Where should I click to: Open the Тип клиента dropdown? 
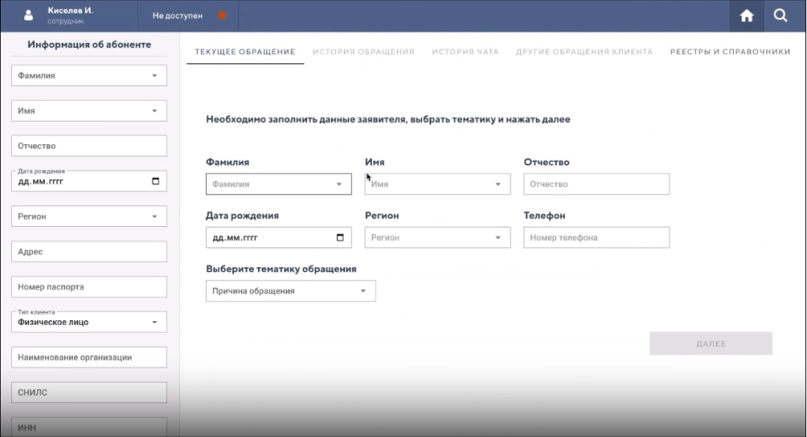coord(89,322)
